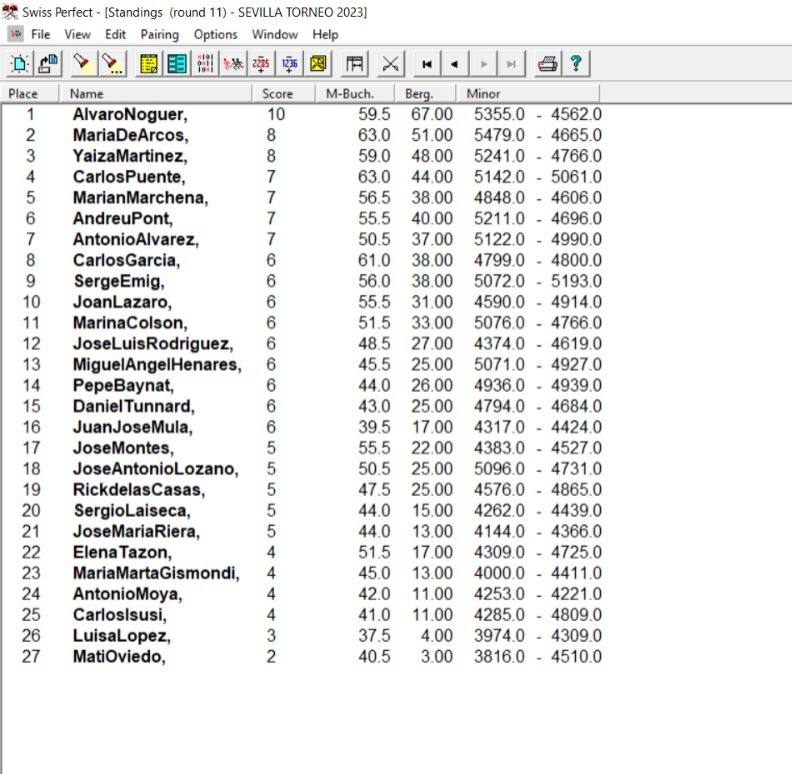
Task: Click the Berg. column header
Action: [425, 93]
